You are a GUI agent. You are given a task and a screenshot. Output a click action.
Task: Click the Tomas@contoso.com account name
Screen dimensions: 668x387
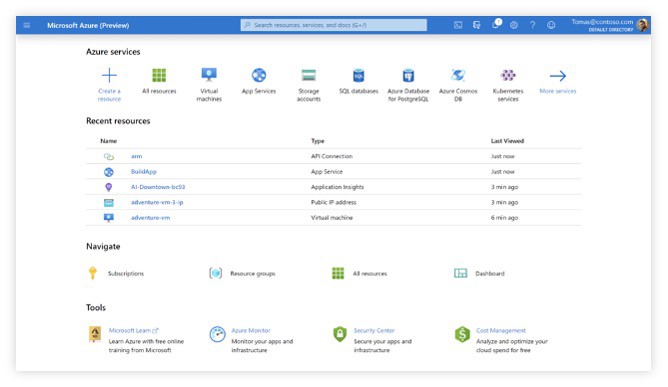coord(602,22)
